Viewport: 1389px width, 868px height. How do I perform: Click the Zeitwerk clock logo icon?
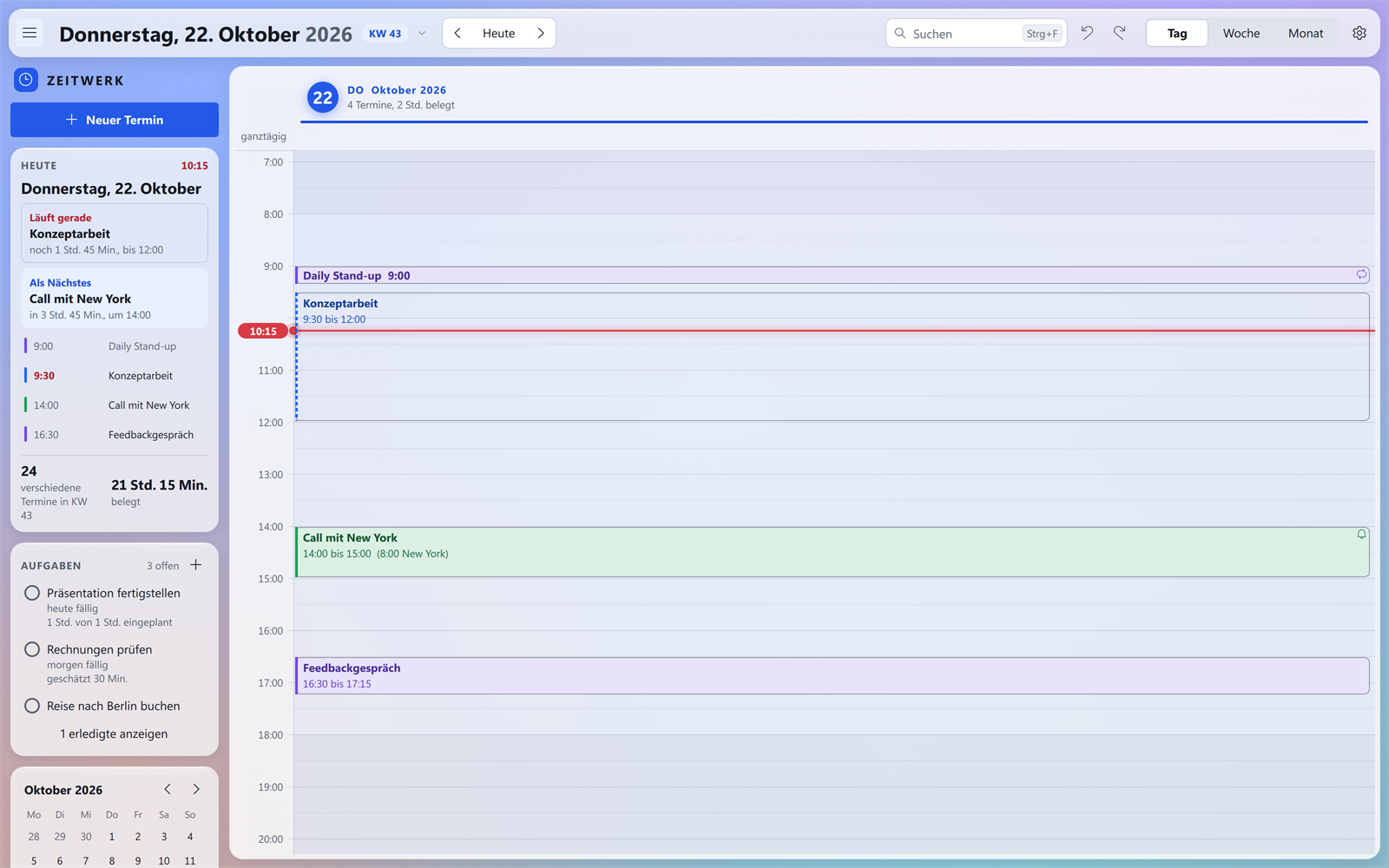click(x=26, y=80)
